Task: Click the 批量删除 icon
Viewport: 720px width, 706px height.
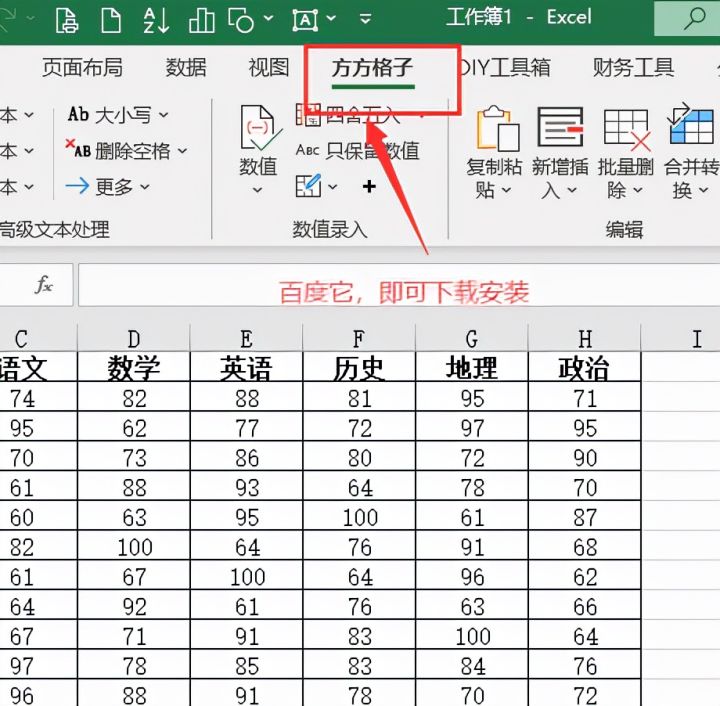Action: coord(627,129)
